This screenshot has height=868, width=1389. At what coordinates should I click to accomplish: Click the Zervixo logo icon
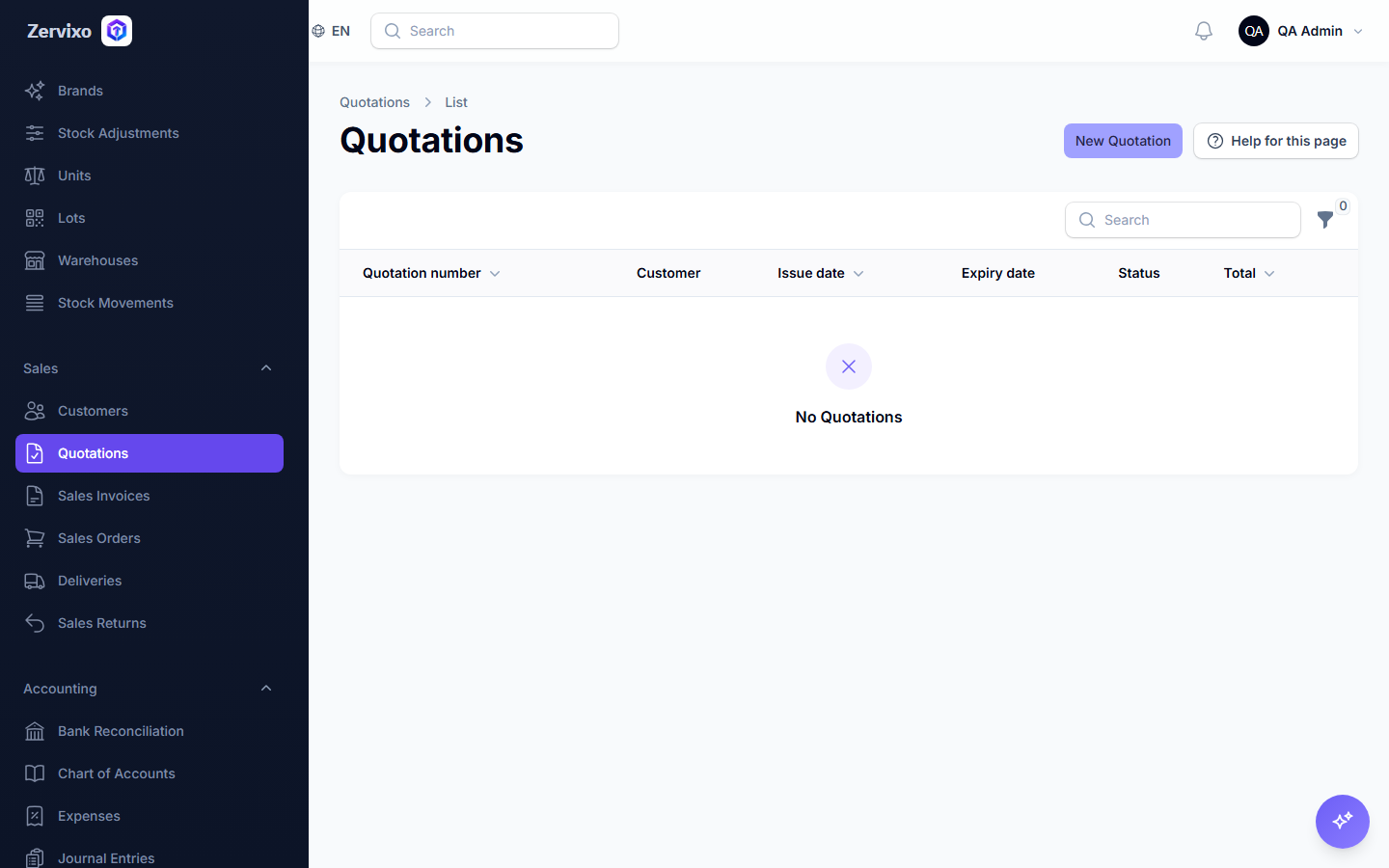pyautogui.click(x=117, y=31)
